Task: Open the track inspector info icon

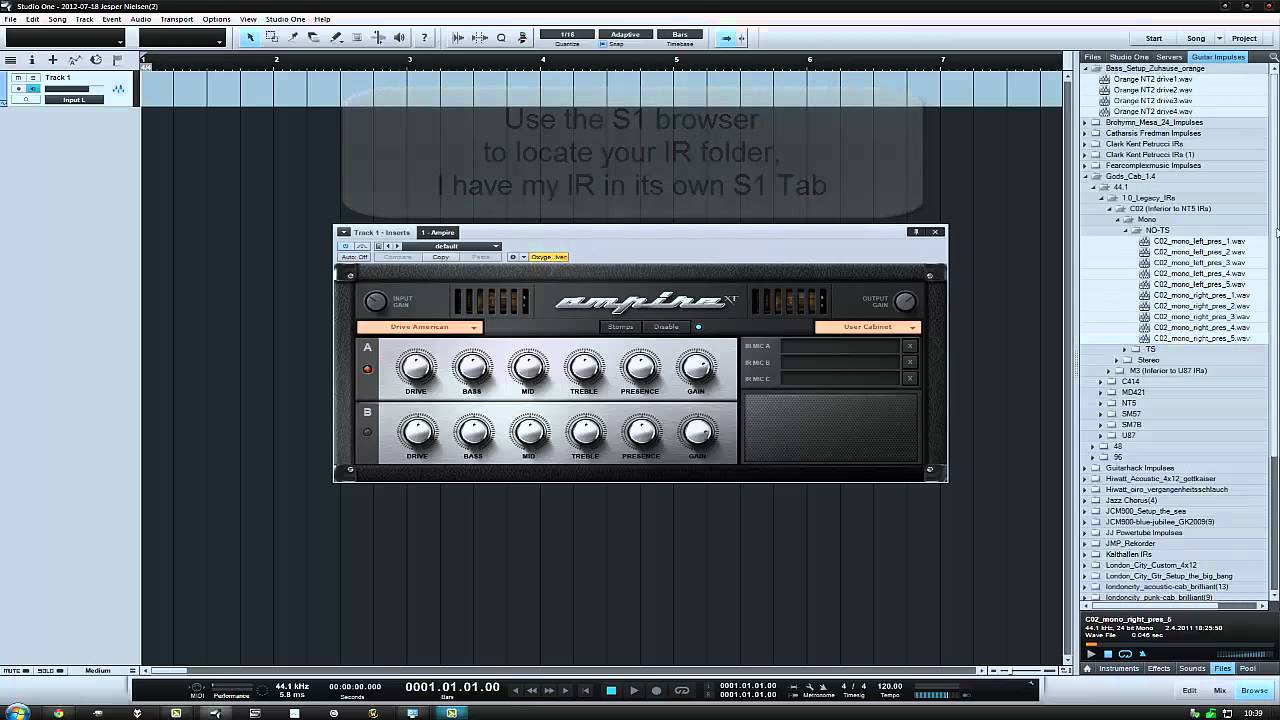Action: tap(32, 60)
